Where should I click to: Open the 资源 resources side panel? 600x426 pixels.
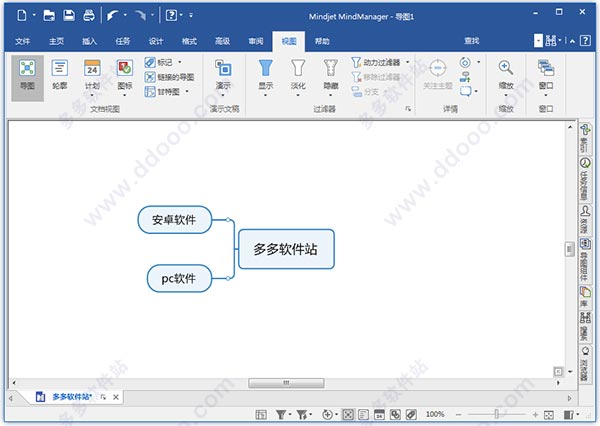click(x=585, y=219)
